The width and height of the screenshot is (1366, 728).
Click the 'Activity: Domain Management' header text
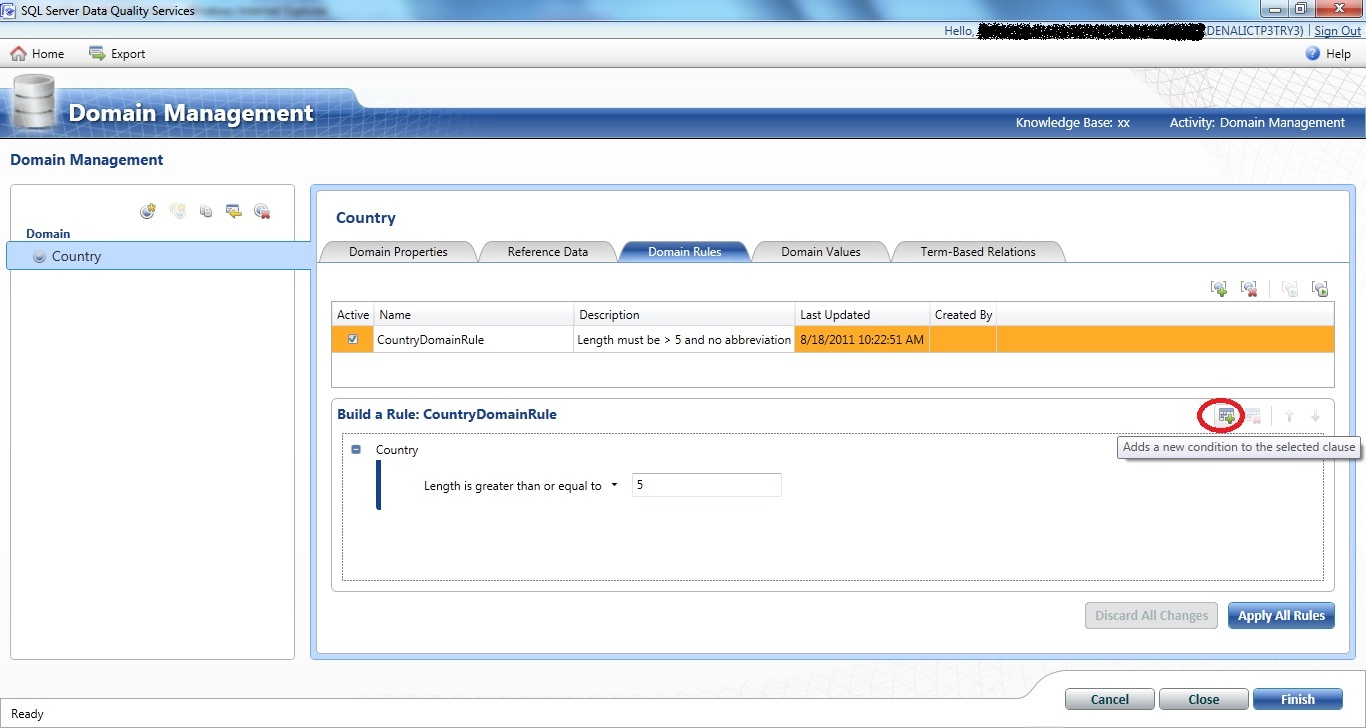point(1257,122)
